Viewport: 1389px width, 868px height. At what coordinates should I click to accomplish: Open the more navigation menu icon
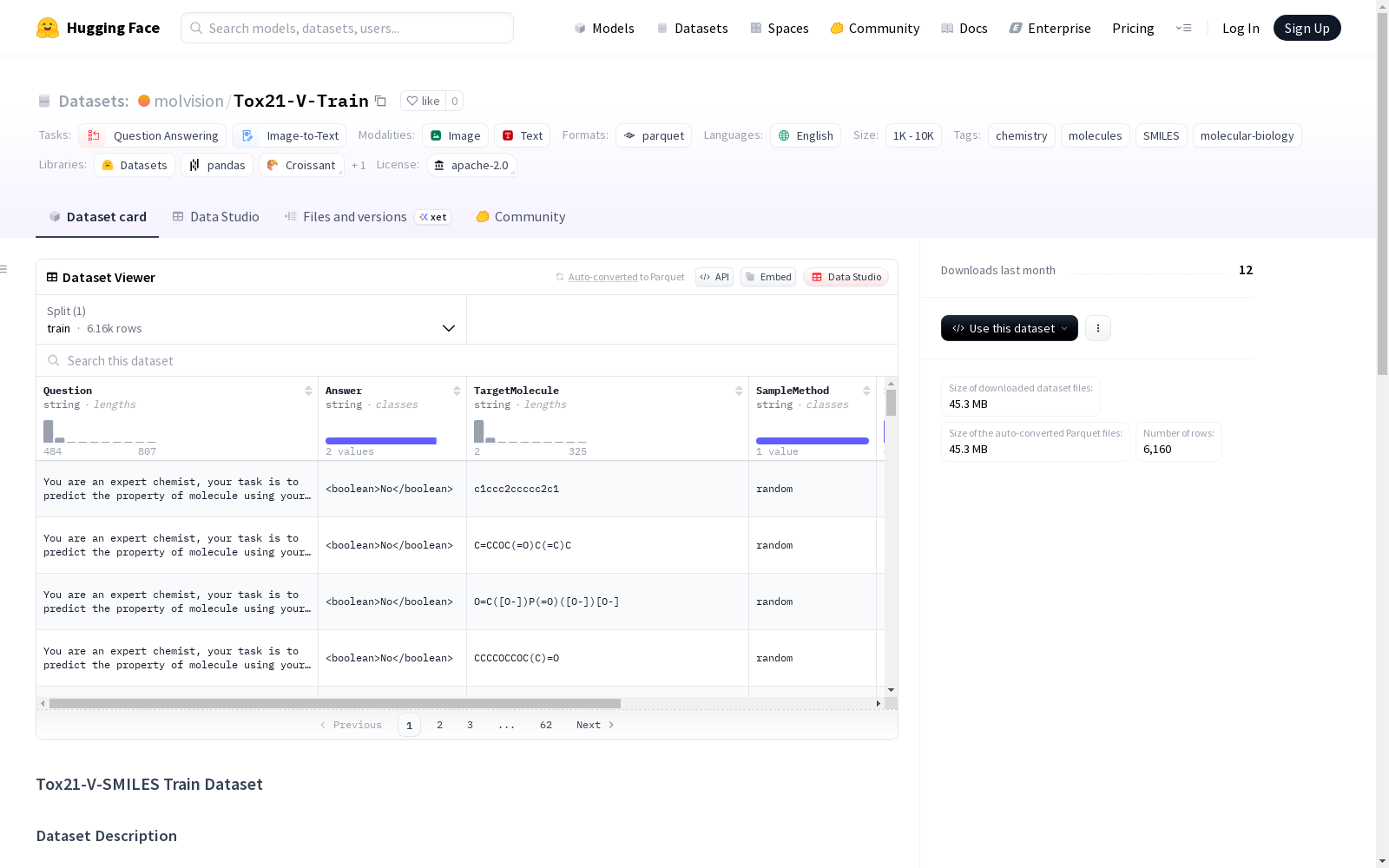(1183, 28)
